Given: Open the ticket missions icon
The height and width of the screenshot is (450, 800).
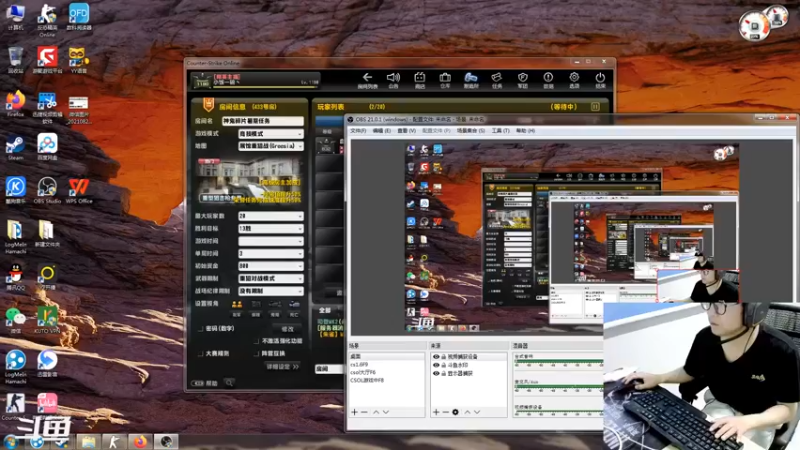Looking at the screenshot, I should pos(496,78).
